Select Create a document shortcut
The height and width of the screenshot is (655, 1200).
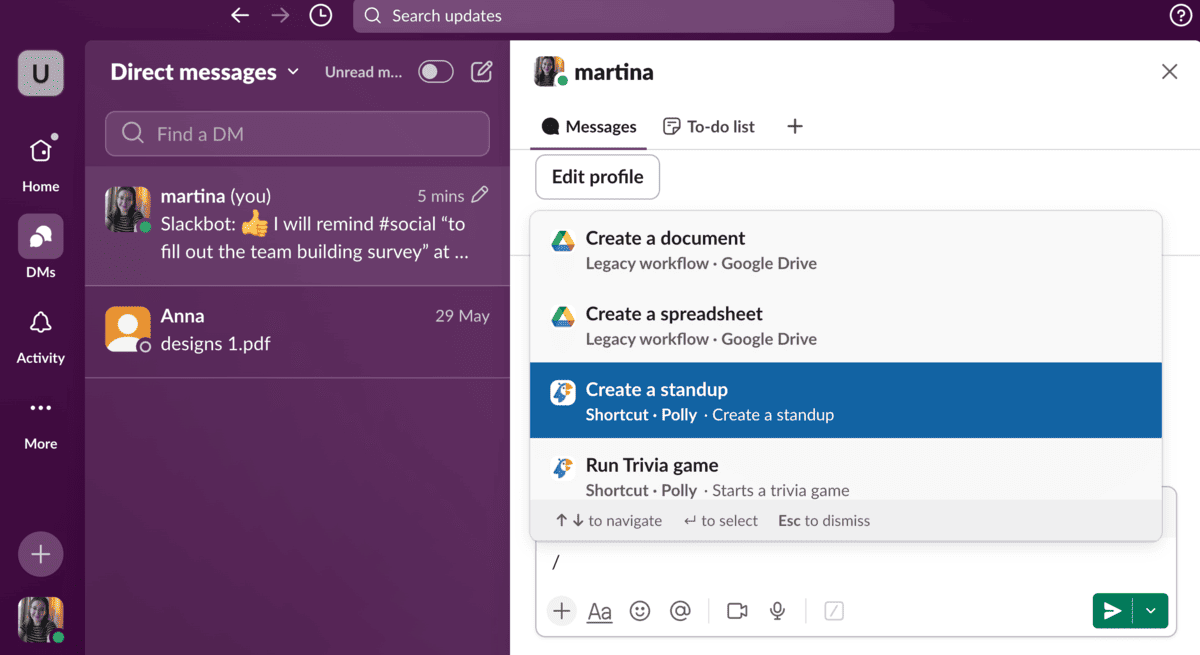click(x=846, y=250)
